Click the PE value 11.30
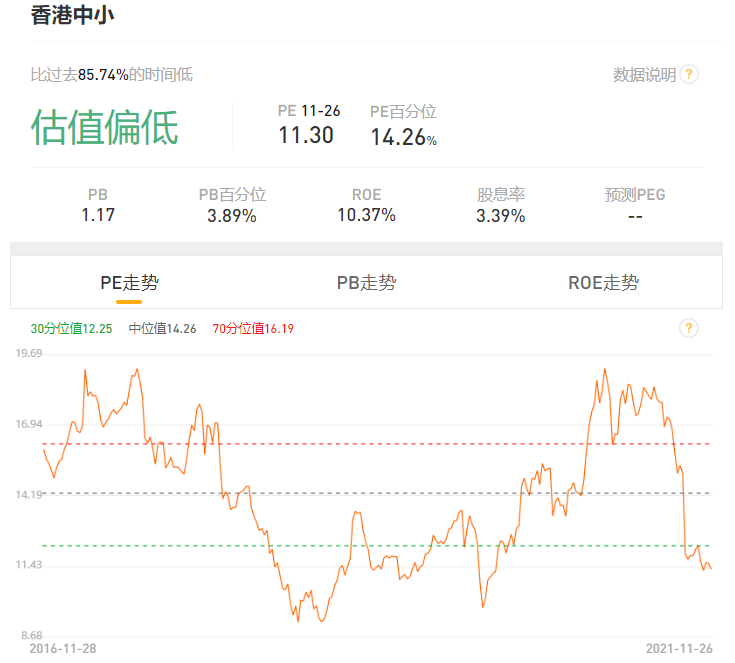The width and height of the screenshot is (735, 663). click(x=306, y=135)
